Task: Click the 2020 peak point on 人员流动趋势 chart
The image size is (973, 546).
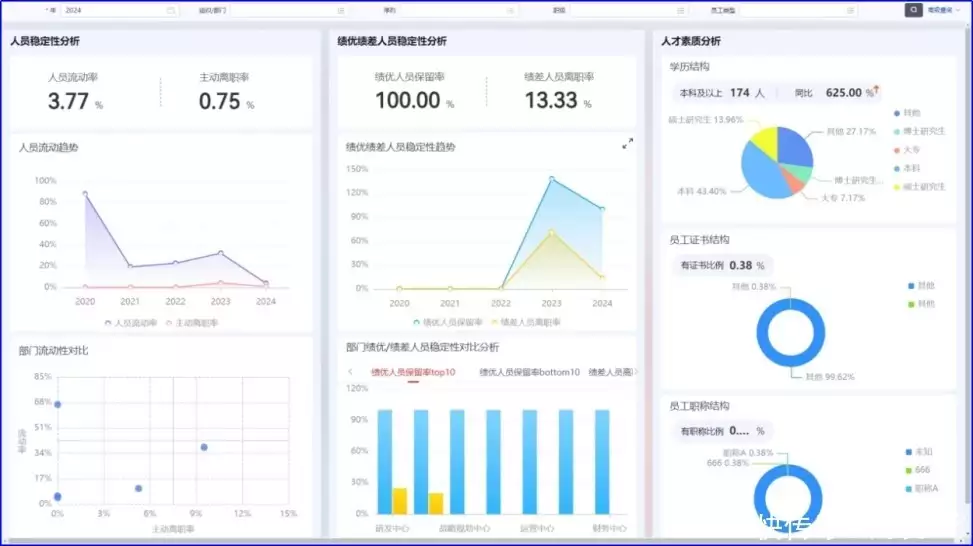Action: [85, 194]
